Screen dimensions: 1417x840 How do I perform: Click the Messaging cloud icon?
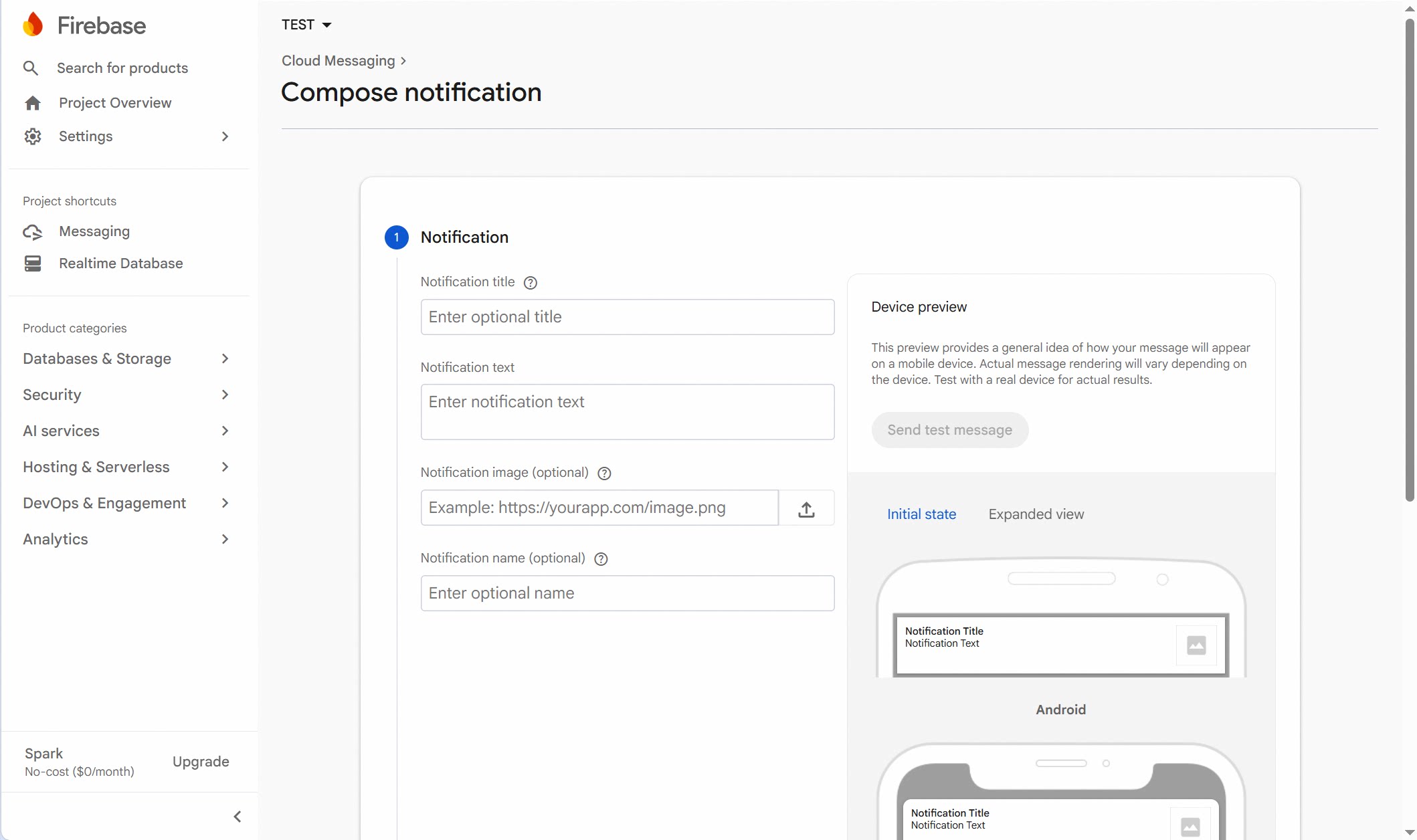point(33,232)
